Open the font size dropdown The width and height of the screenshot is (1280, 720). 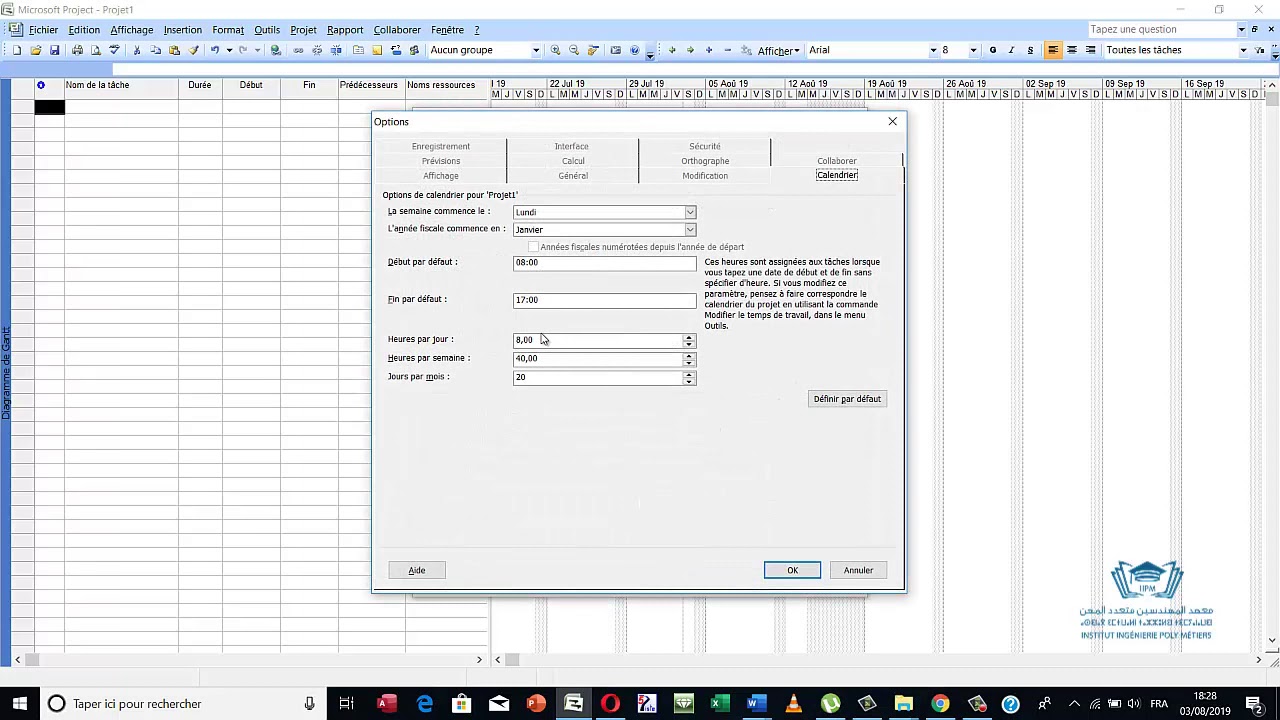pyautogui.click(x=973, y=50)
